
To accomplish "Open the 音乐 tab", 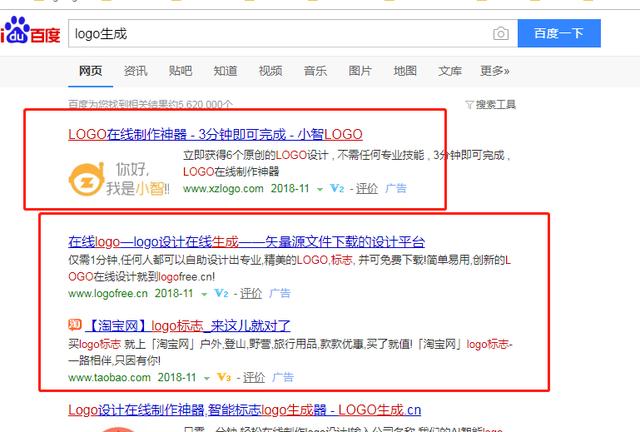I will pyautogui.click(x=315, y=71).
